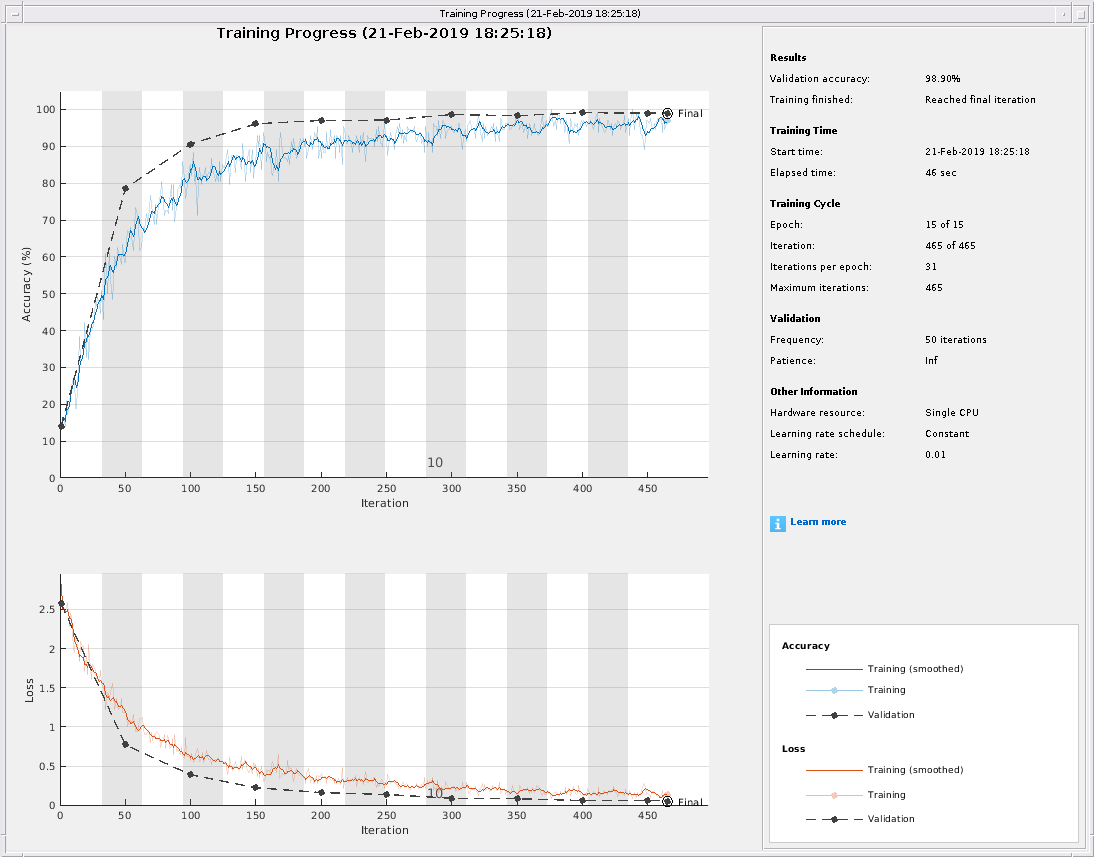
Task: Open the window menu button in title bar
Action: pyautogui.click(x=13, y=13)
